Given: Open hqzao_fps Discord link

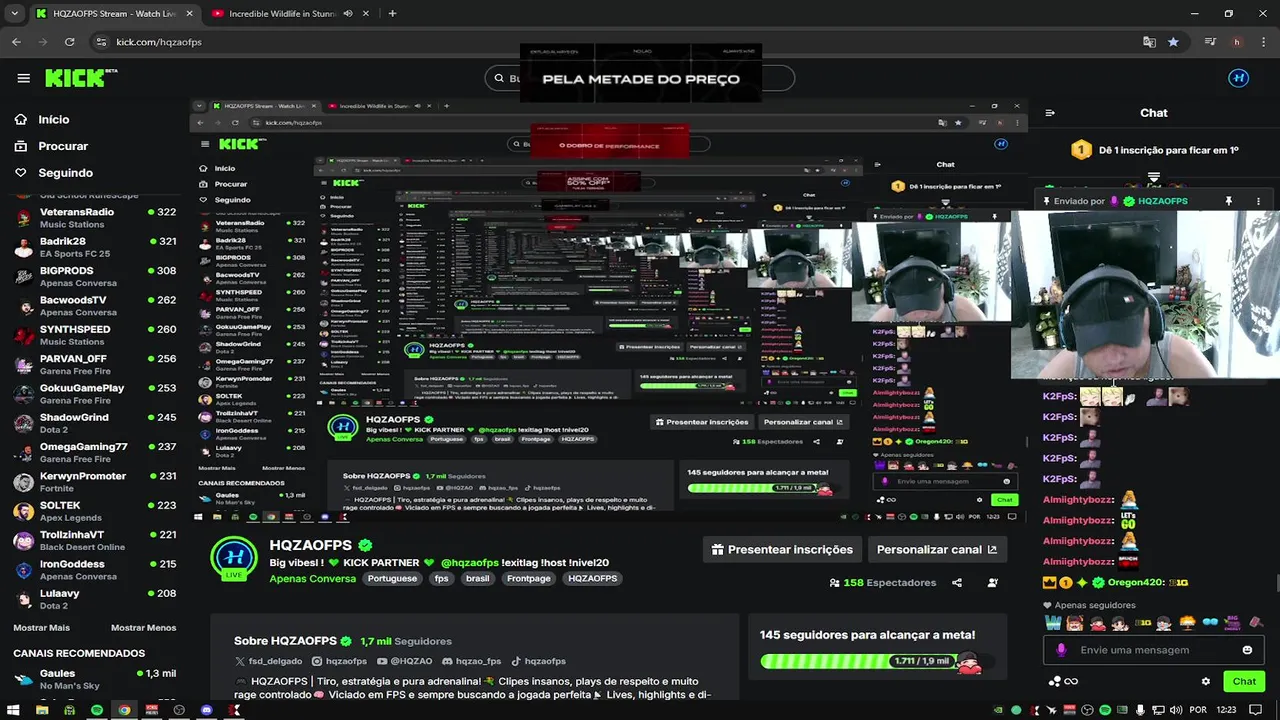Looking at the screenshot, I should click(x=471, y=661).
